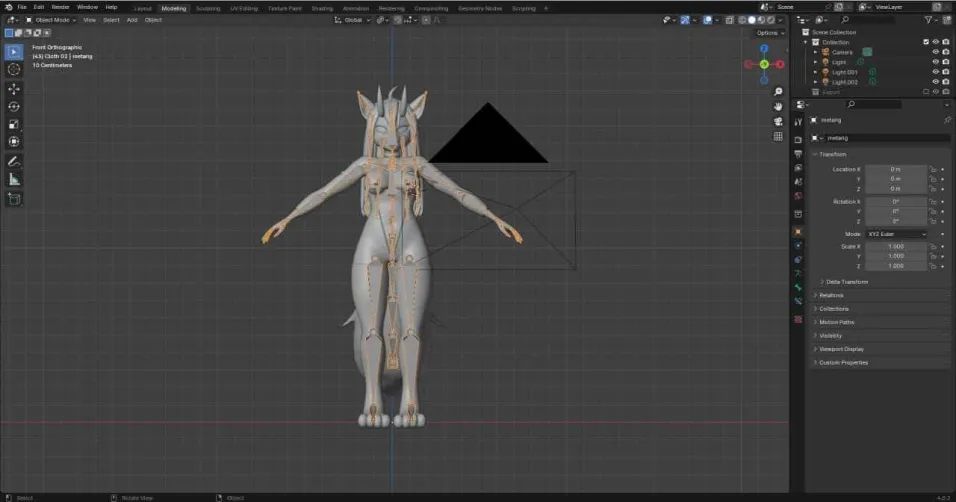Viewport: 956px width, 502px height.
Task: Expand the Delta Transform section
Action: coord(845,282)
